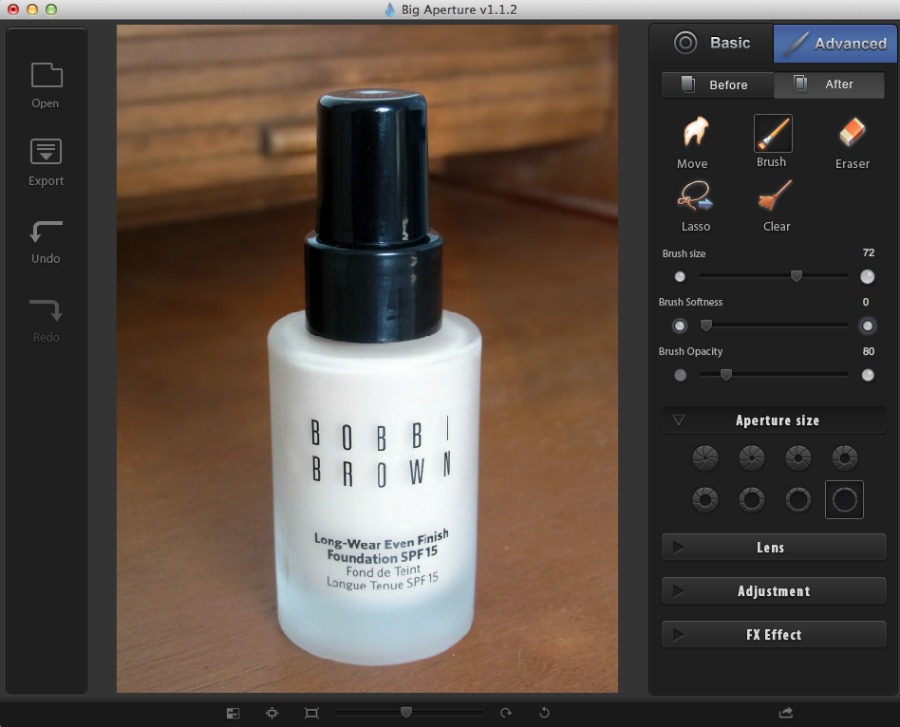Click the Brush Softness slider handle
This screenshot has height=727, width=900.
(x=706, y=325)
